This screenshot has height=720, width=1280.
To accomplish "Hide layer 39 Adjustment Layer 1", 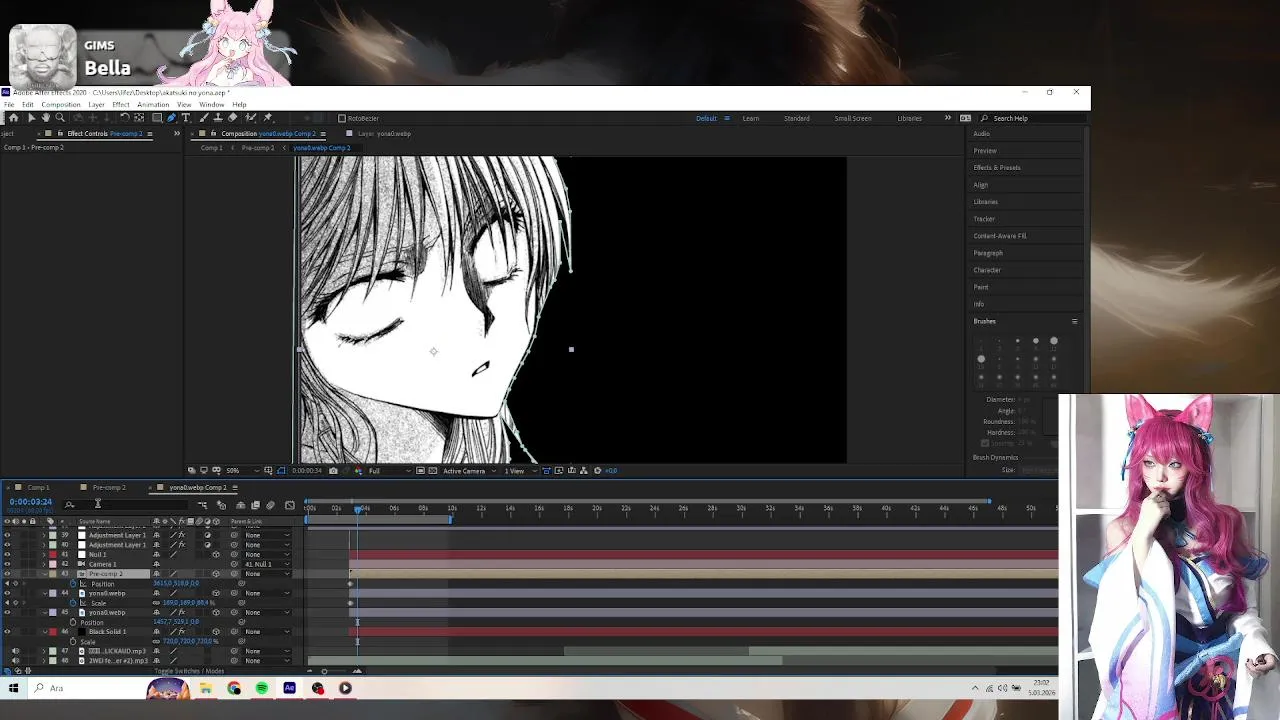I will [x=7, y=535].
